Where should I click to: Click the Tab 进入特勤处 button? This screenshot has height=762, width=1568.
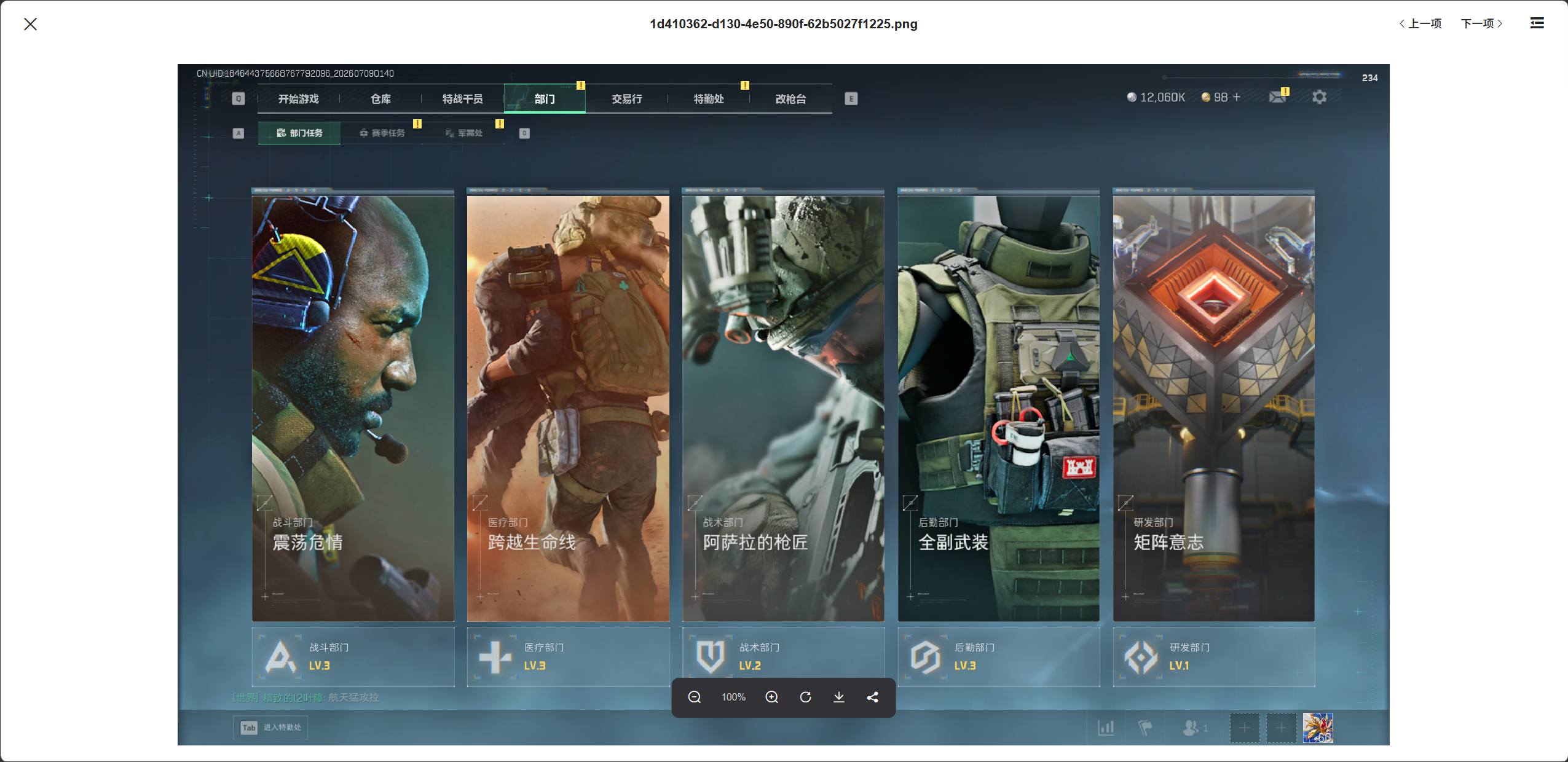[270, 728]
